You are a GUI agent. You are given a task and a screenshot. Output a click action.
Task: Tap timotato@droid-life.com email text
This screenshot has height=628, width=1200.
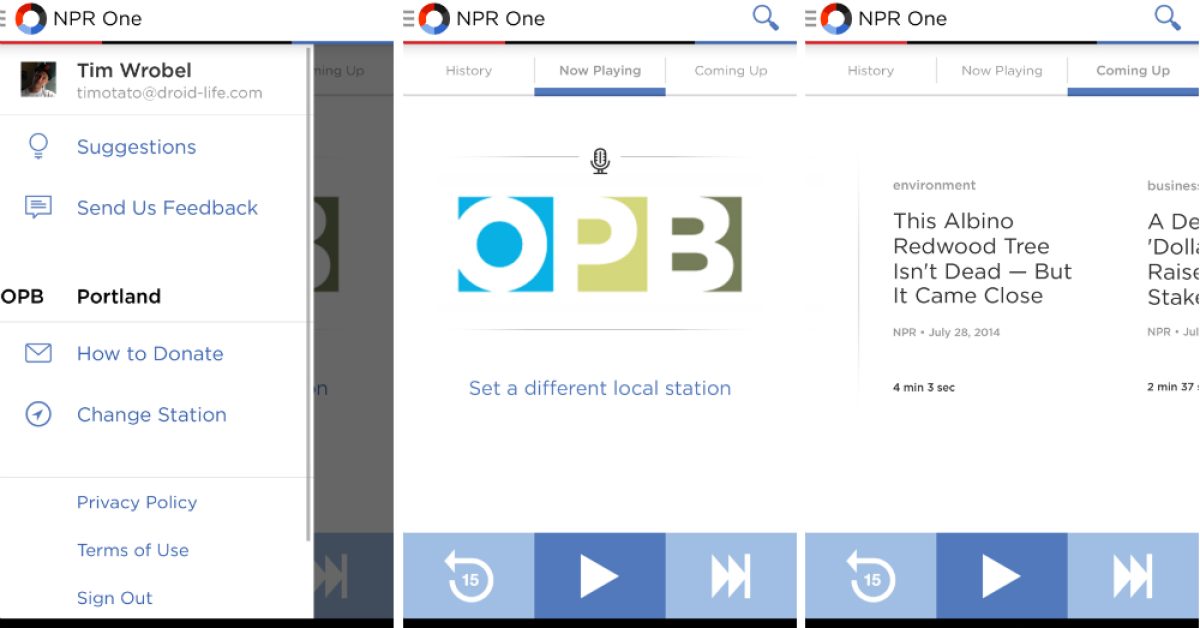[170, 93]
